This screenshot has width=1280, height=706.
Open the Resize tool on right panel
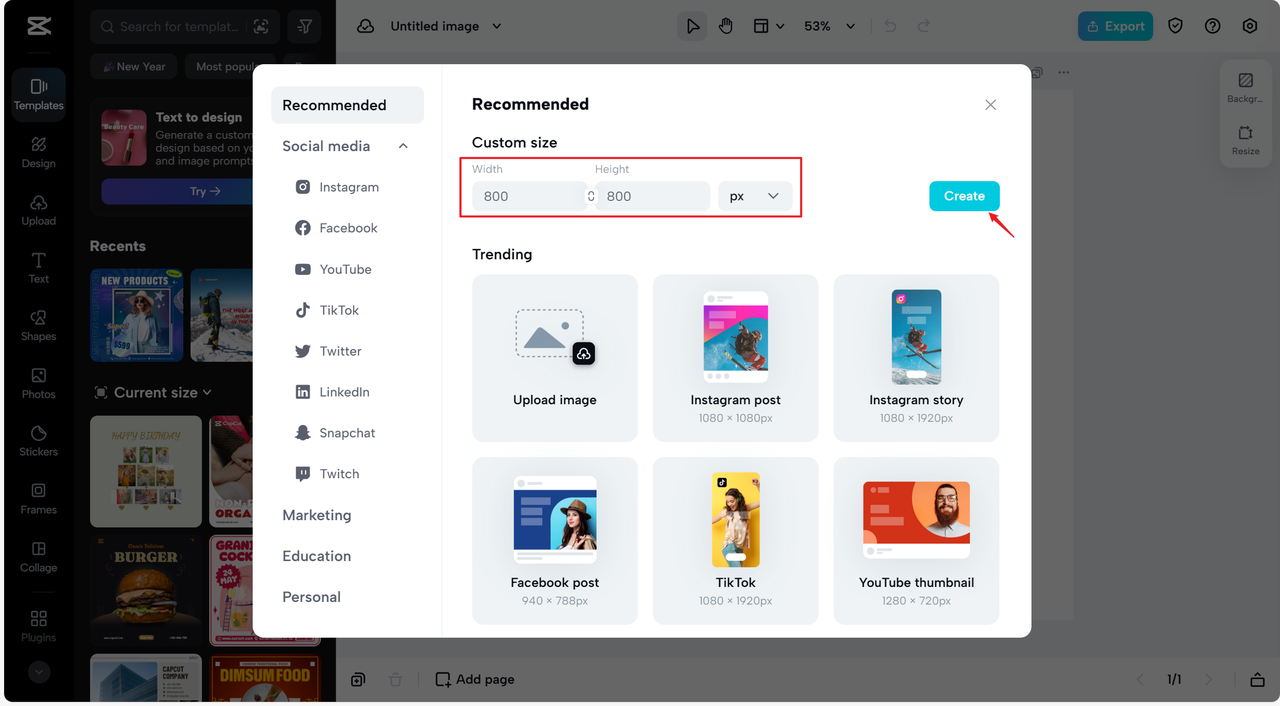tap(1245, 139)
